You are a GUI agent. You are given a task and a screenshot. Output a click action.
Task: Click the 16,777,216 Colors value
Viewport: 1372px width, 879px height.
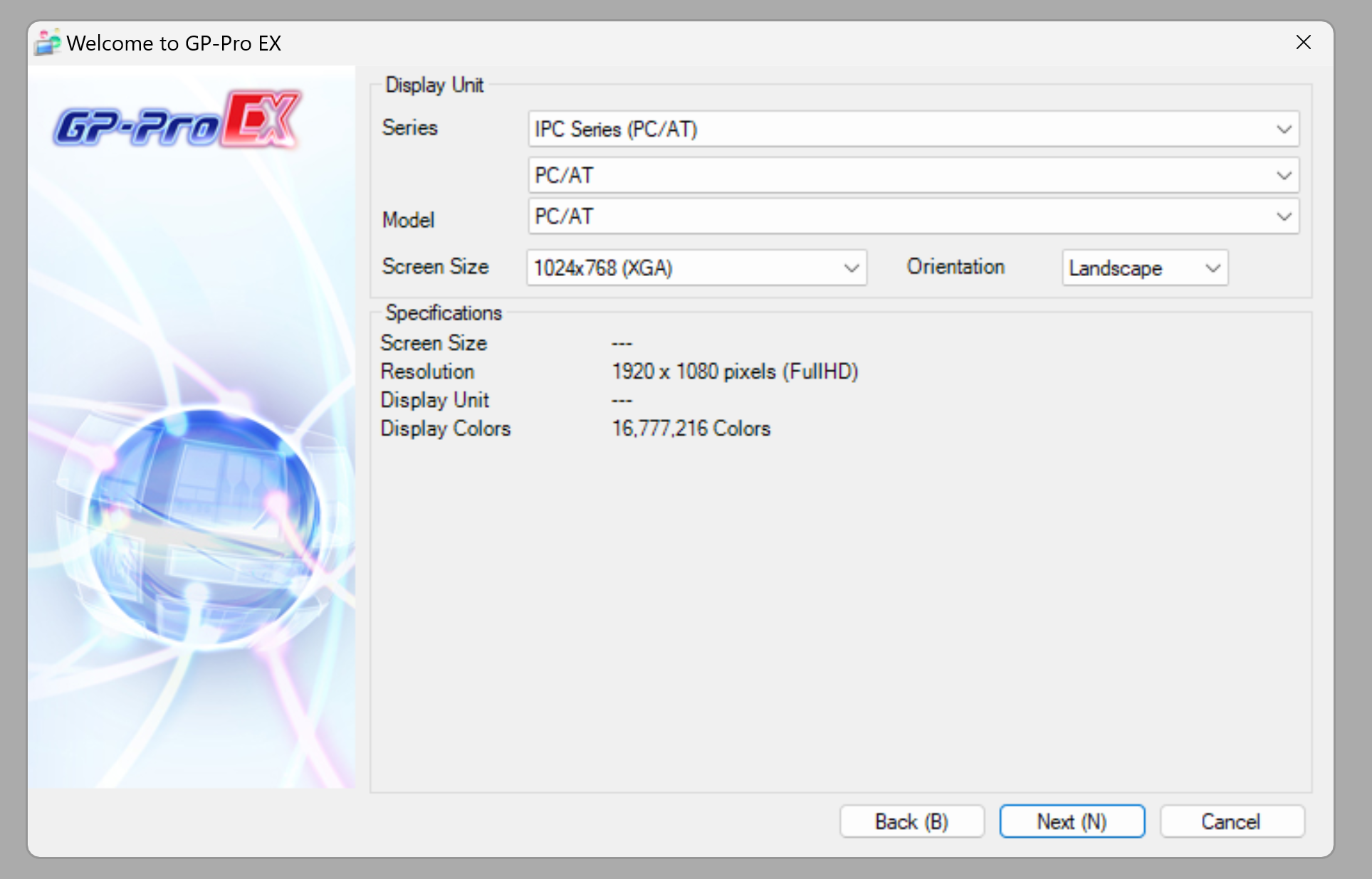point(691,428)
